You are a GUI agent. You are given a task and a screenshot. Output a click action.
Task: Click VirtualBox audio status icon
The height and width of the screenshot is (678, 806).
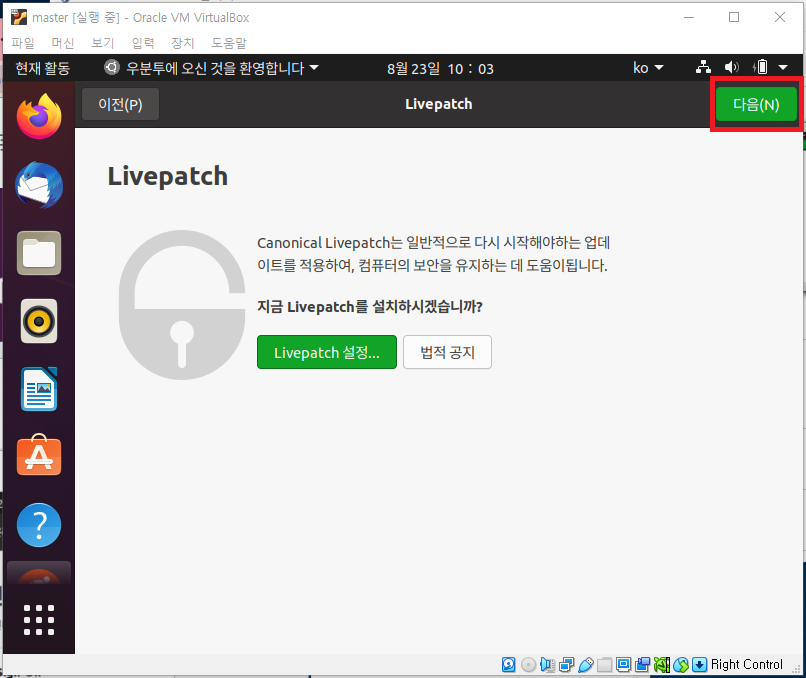(x=547, y=665)
